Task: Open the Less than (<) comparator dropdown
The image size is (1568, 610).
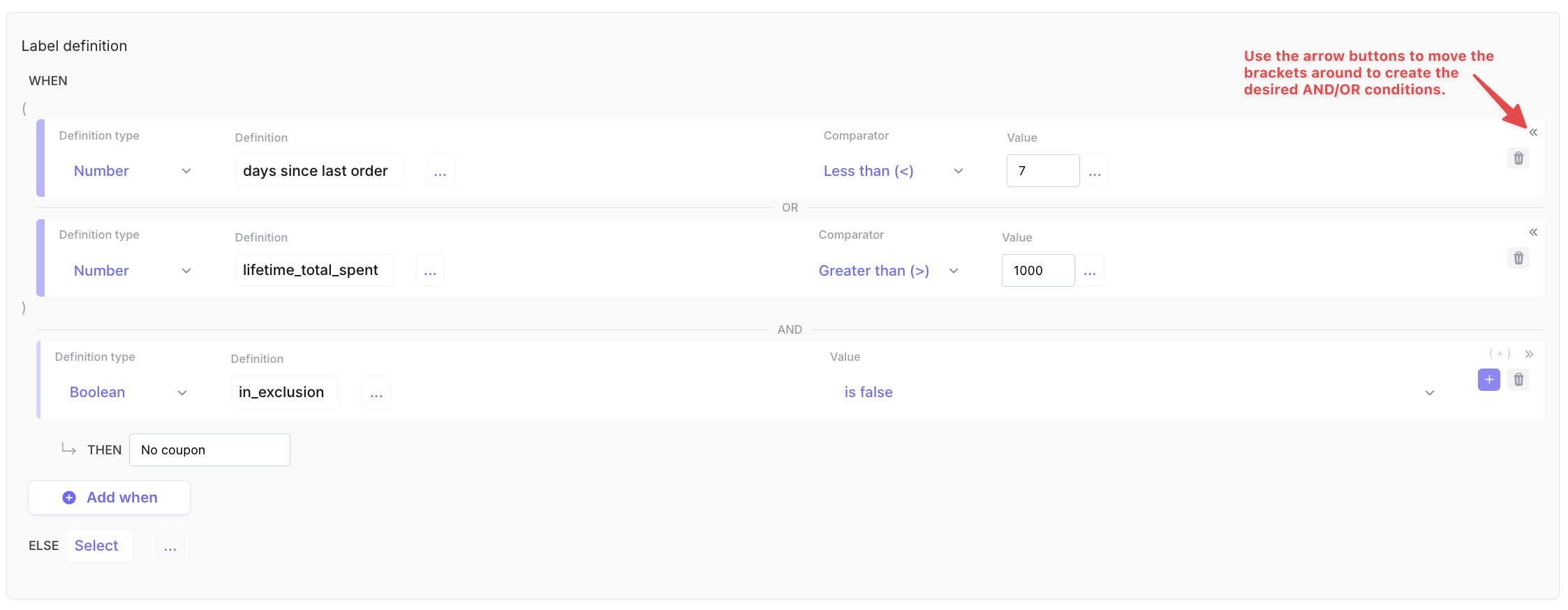Action: coord(894,171)
